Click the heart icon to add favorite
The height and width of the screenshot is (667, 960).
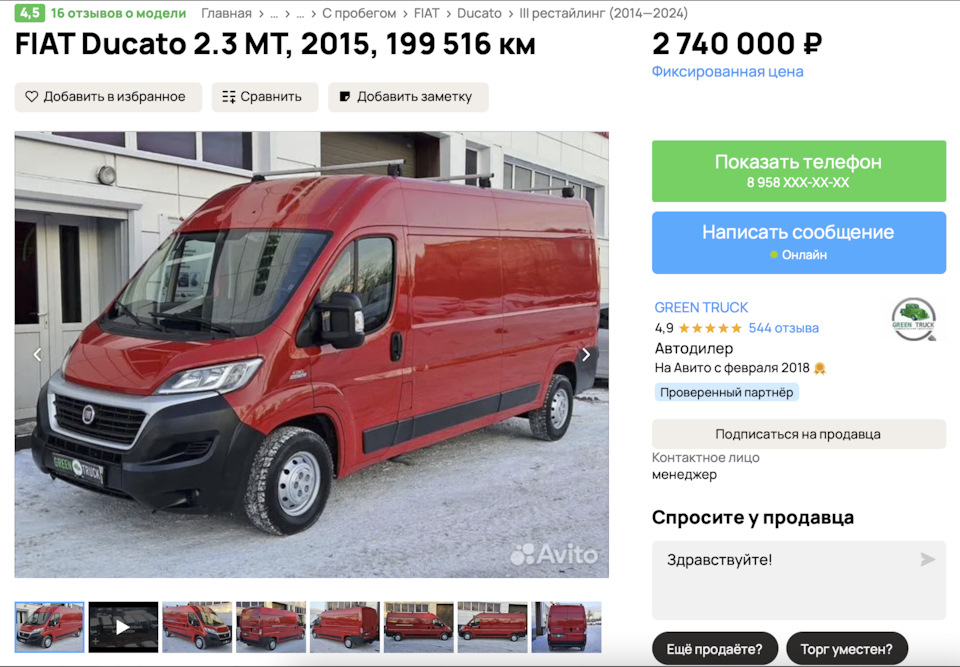pos(31,97)
